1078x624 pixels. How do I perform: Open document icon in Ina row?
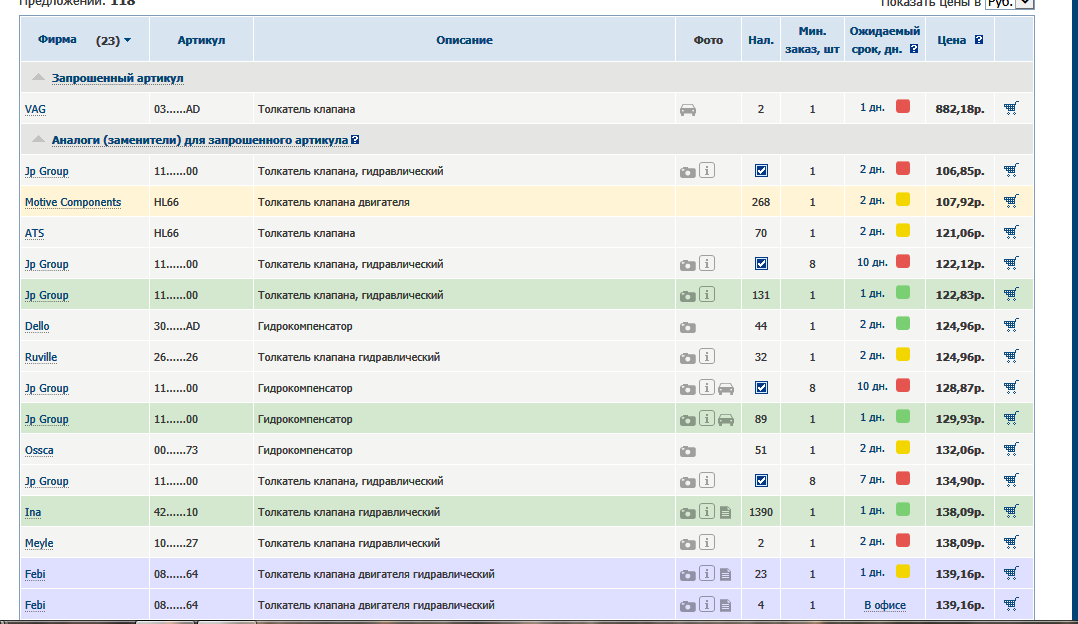725,513
